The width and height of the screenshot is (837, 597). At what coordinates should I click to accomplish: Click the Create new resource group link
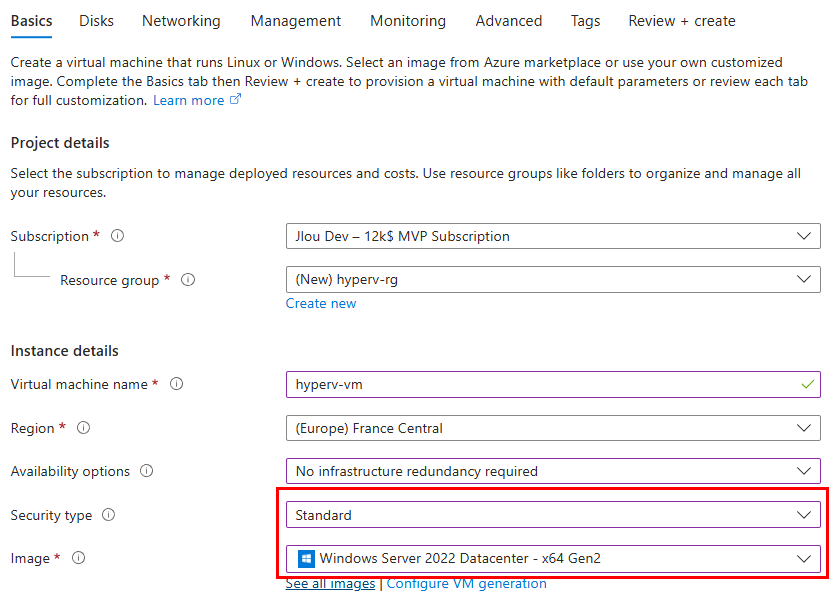click(321, 303)
